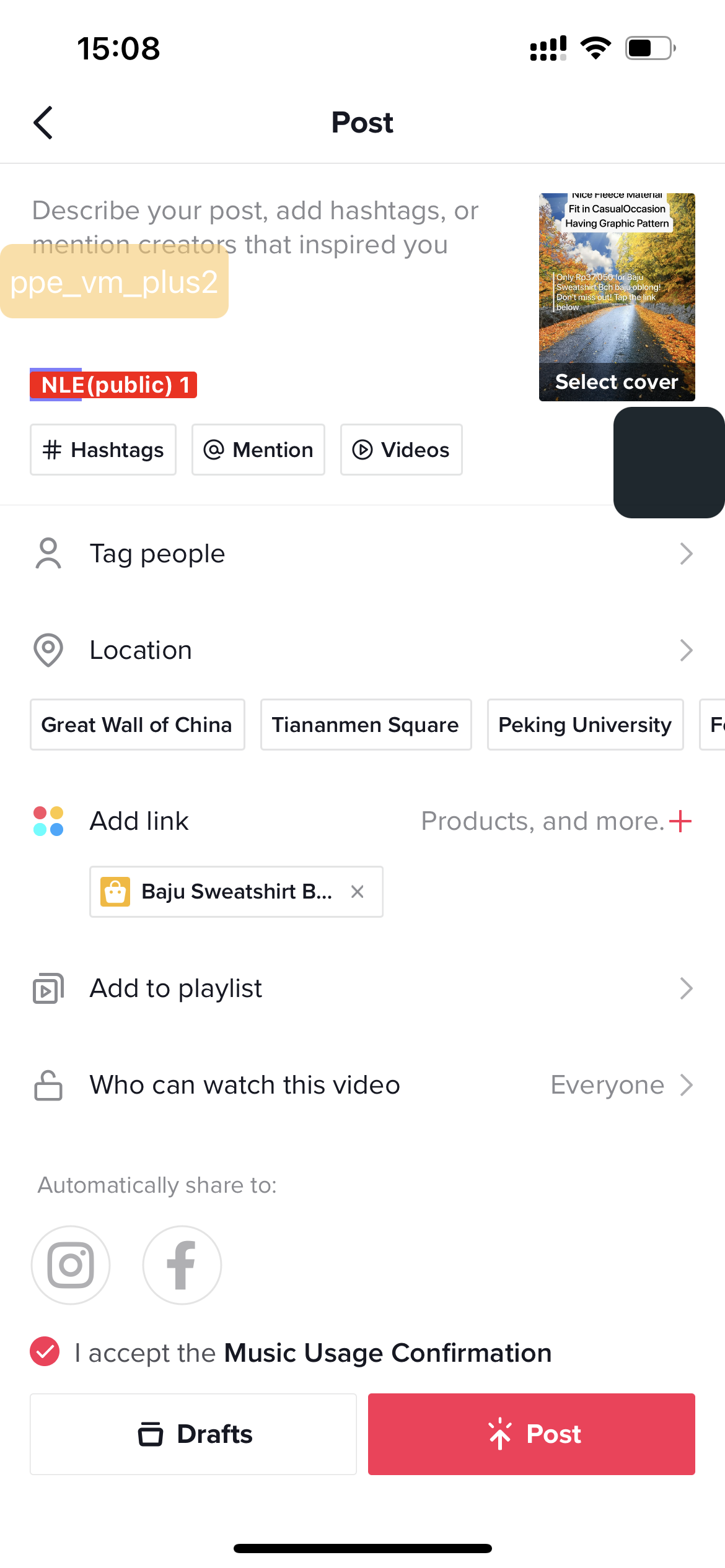This screenshot has width=725, height=1568.
Task: Tap the Facebook share icon
Action: coord(182,1265)
